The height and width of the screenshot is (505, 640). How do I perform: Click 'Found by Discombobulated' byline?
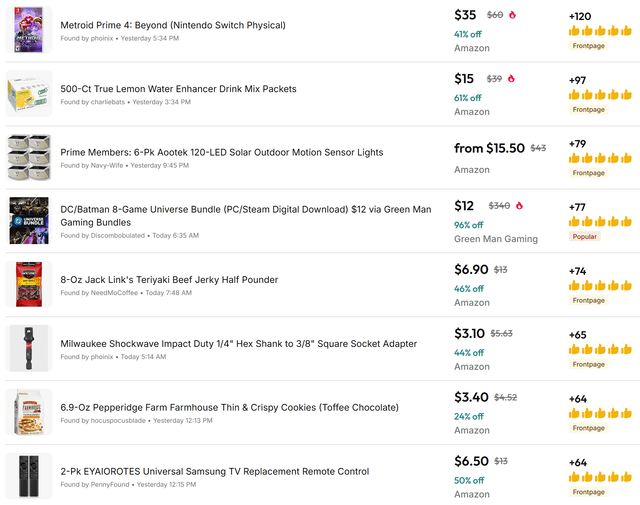[129, 236]
